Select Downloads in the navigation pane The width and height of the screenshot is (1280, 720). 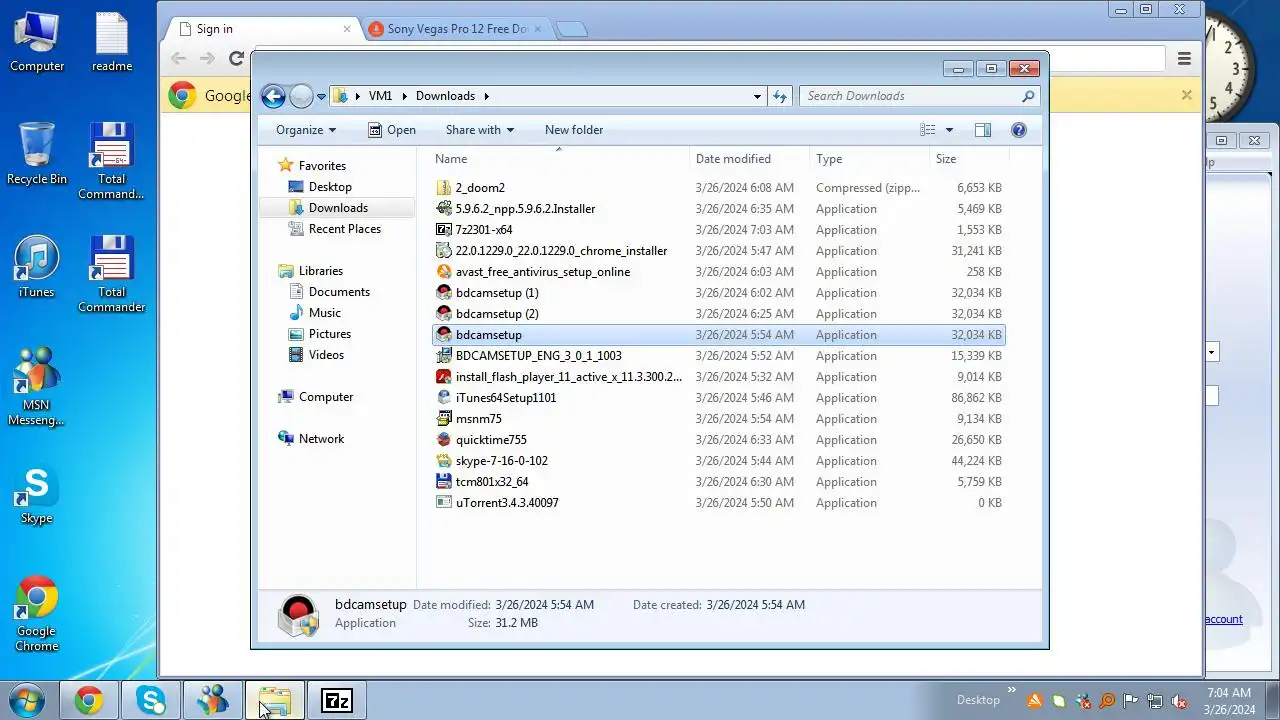point(338,208)
